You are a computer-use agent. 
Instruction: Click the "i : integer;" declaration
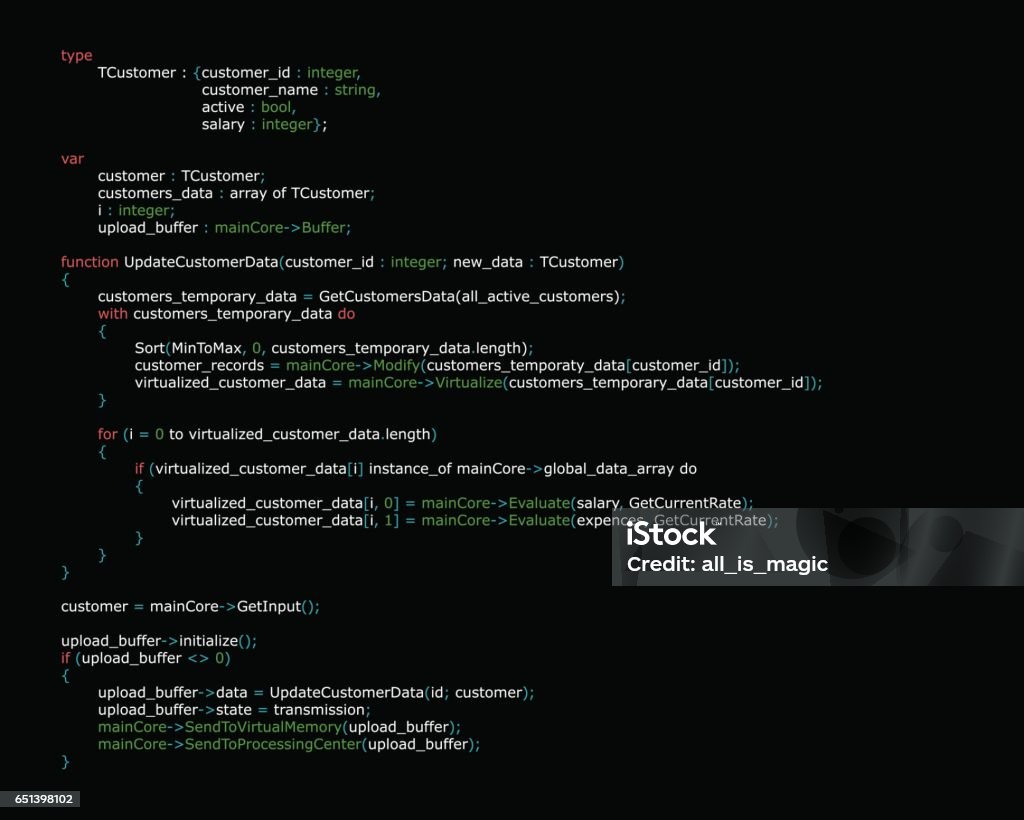pos(136,210)
